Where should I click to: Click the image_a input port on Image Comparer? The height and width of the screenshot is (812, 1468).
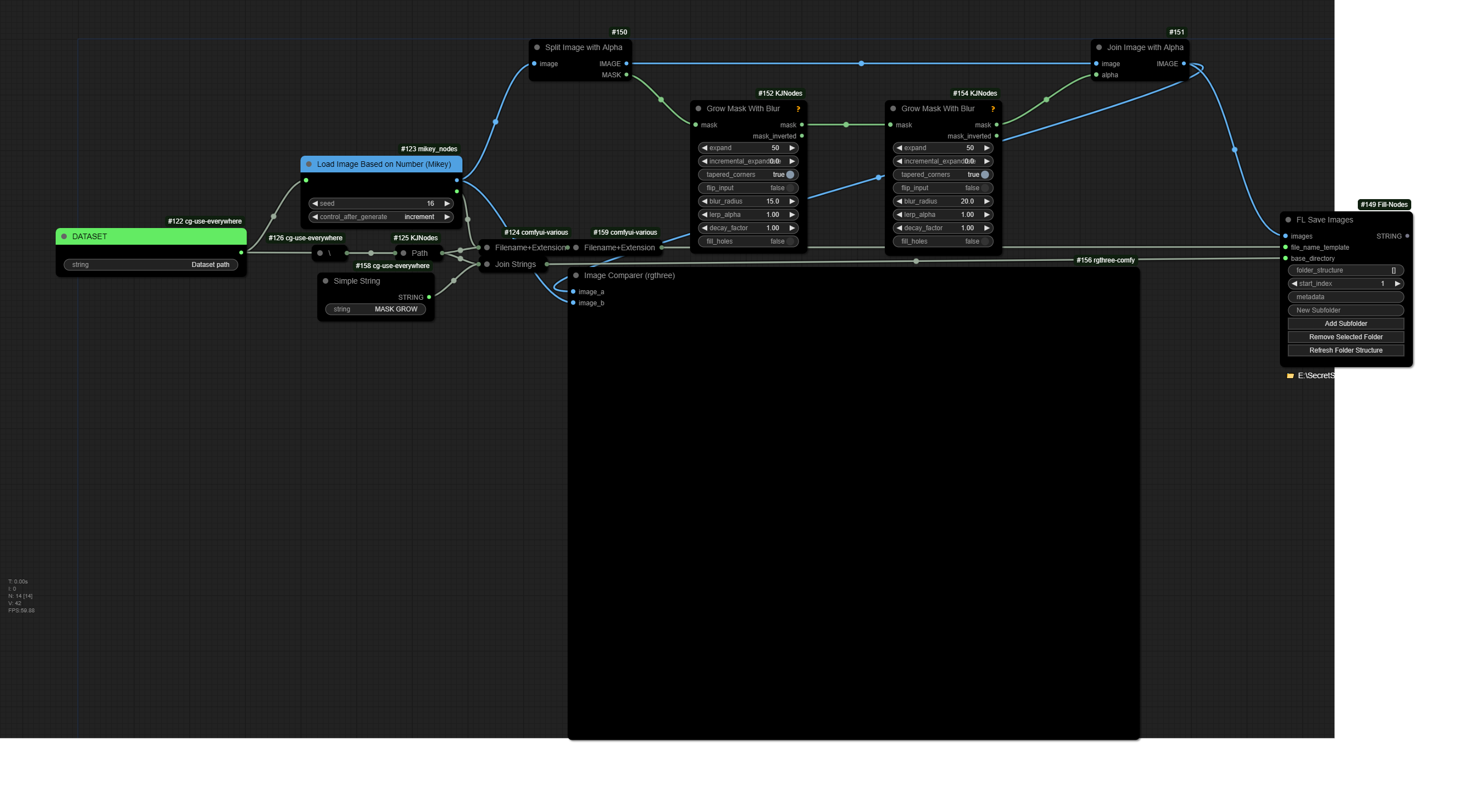coord(573,291)
